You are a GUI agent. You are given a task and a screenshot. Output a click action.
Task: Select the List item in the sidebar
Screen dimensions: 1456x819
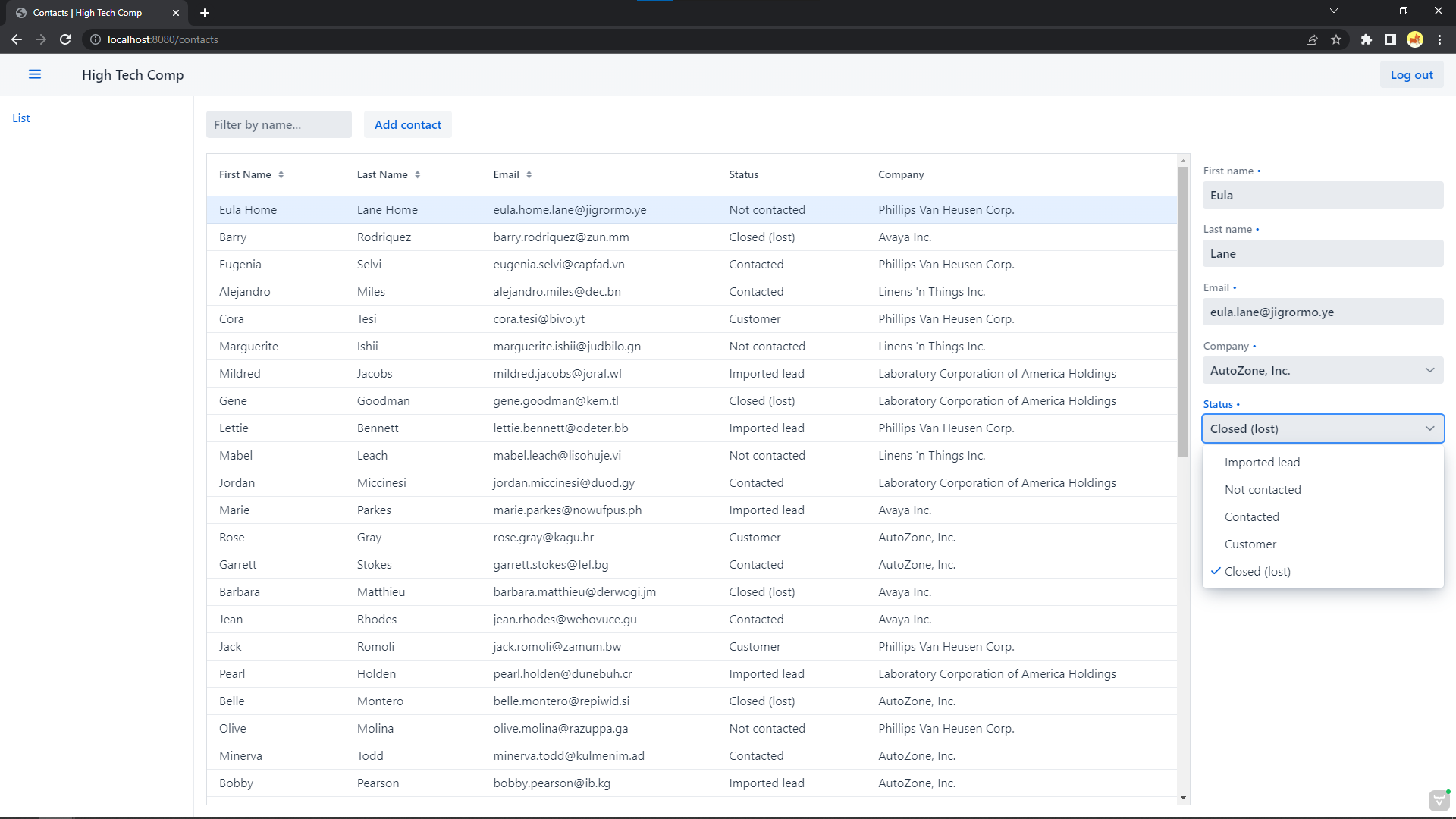click(21, 118)
